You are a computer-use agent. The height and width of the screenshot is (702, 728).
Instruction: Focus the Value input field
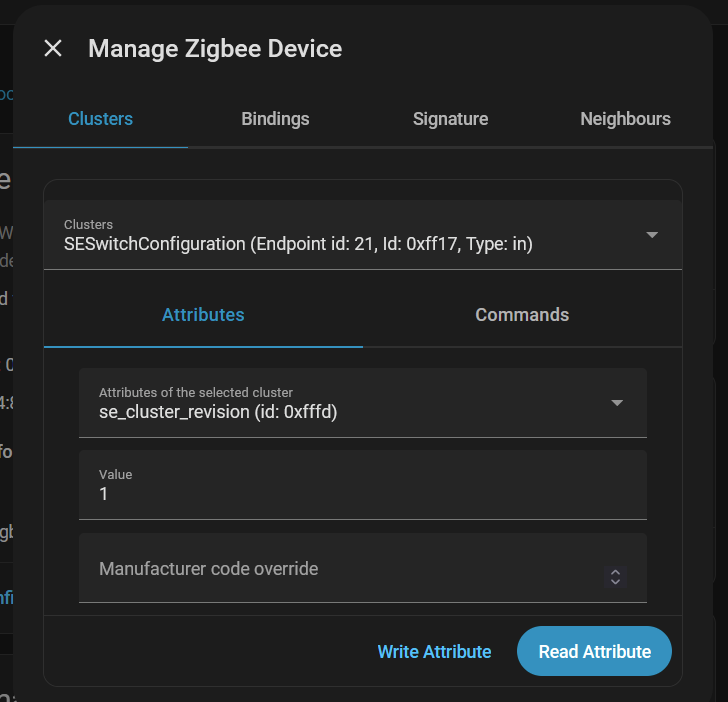pyautogui.click(x=362, y=494)
